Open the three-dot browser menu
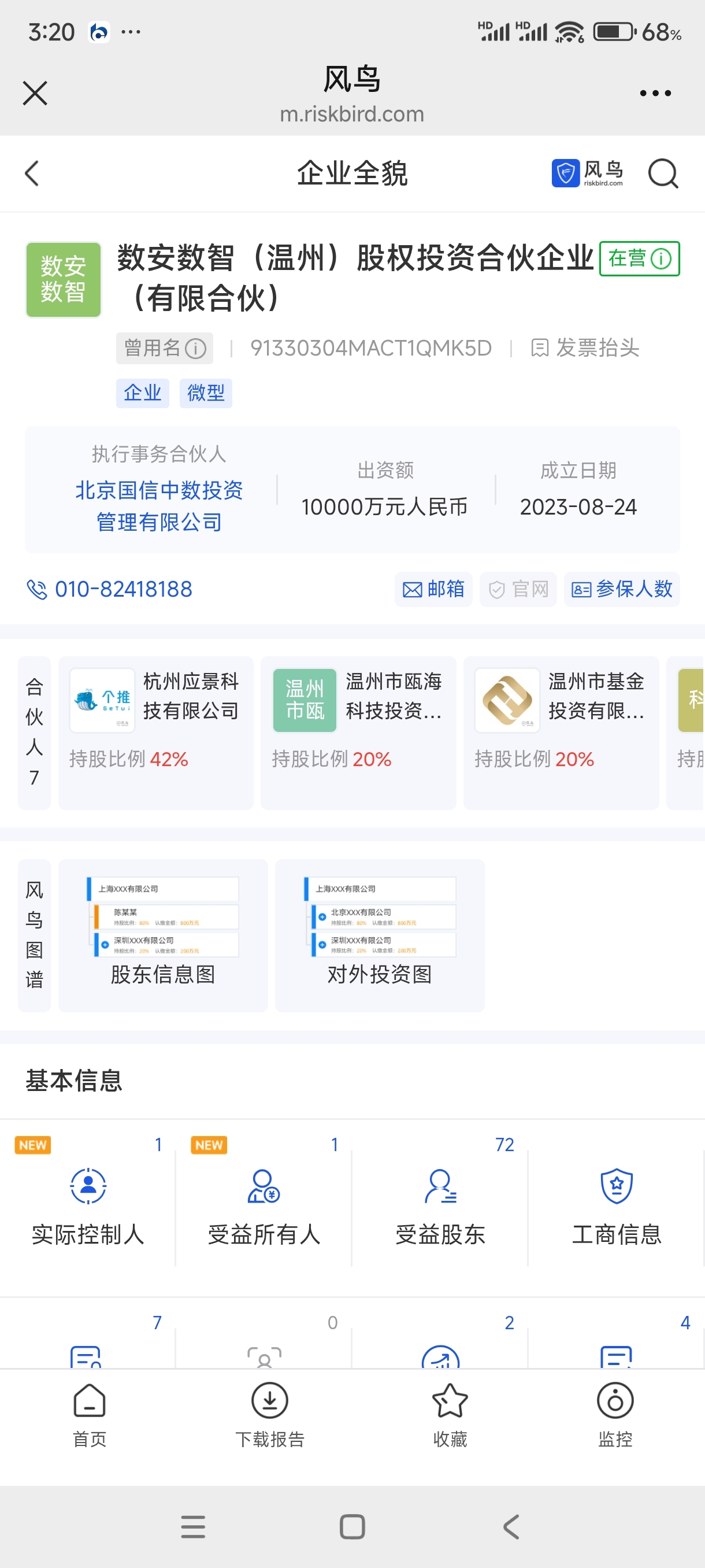The height and width of the screenshot is (1568, 705). pos(655,93)
